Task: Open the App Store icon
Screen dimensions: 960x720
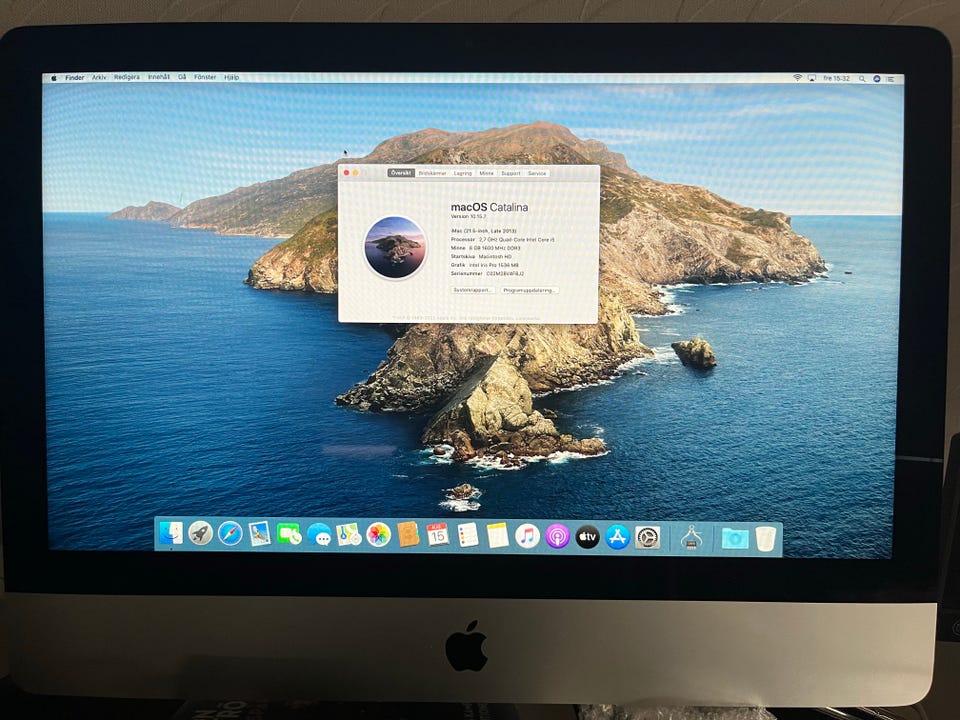Action: pos(617,537)
